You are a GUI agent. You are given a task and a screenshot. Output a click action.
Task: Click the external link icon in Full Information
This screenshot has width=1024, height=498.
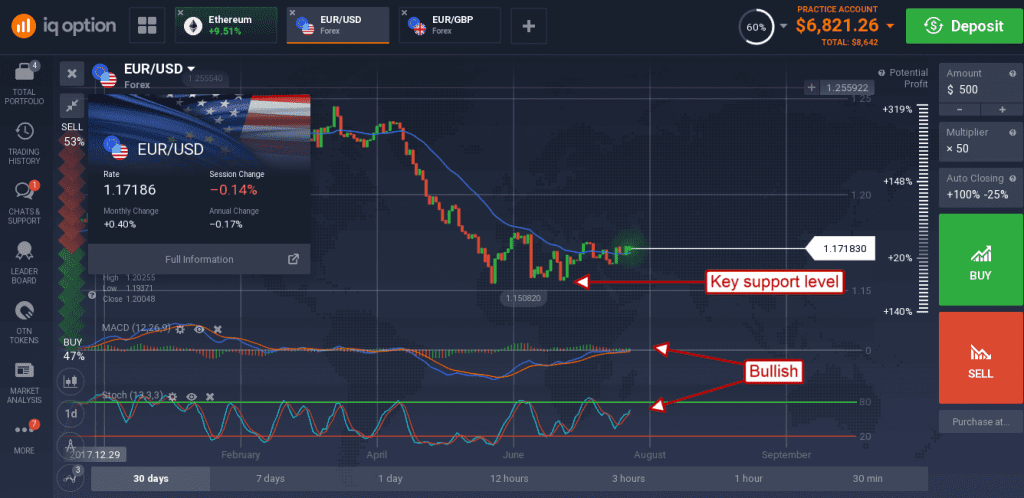pos(294,259)
